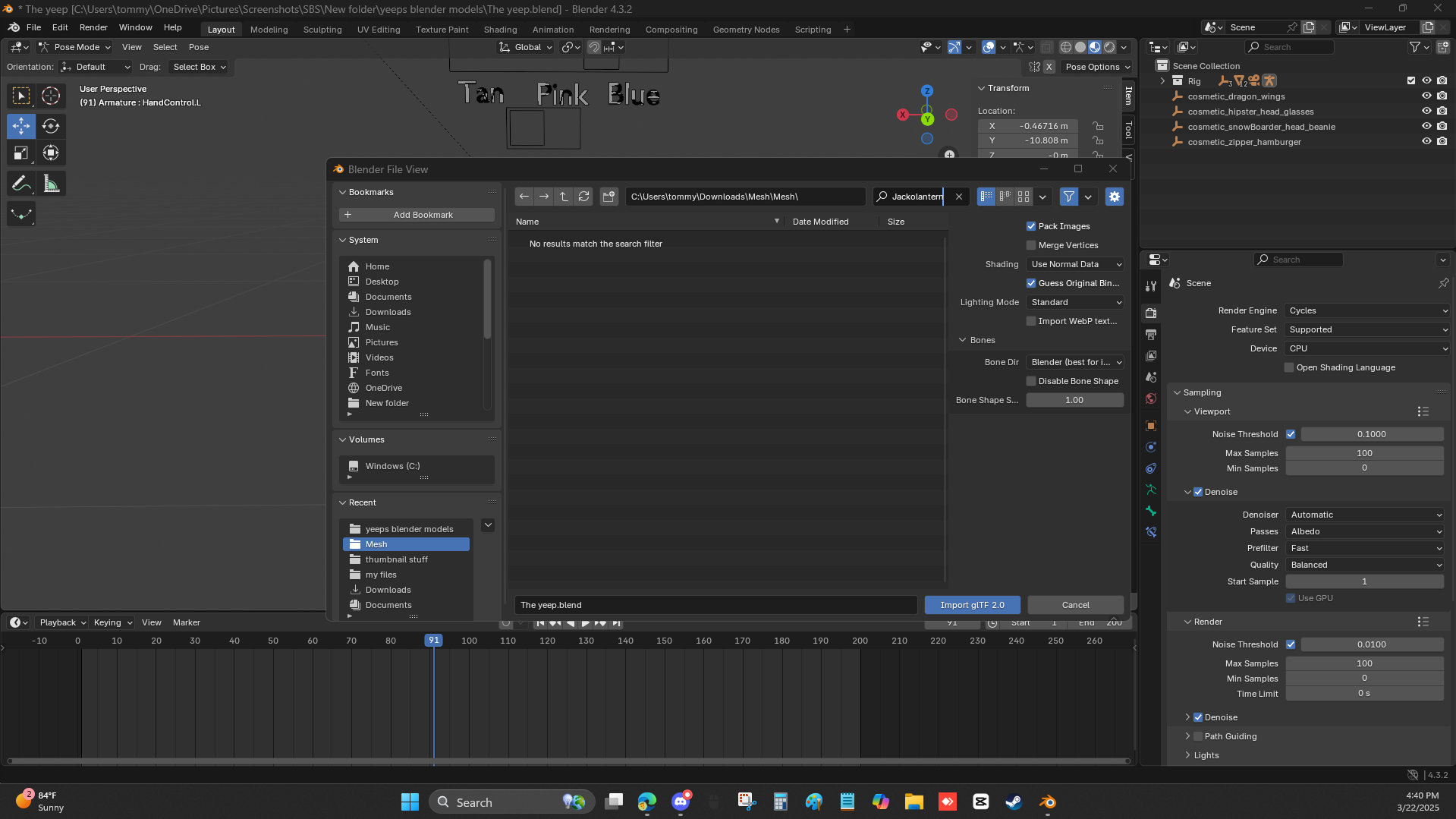Select the Move tool in viewport toolbar

(x=21, y=126)
